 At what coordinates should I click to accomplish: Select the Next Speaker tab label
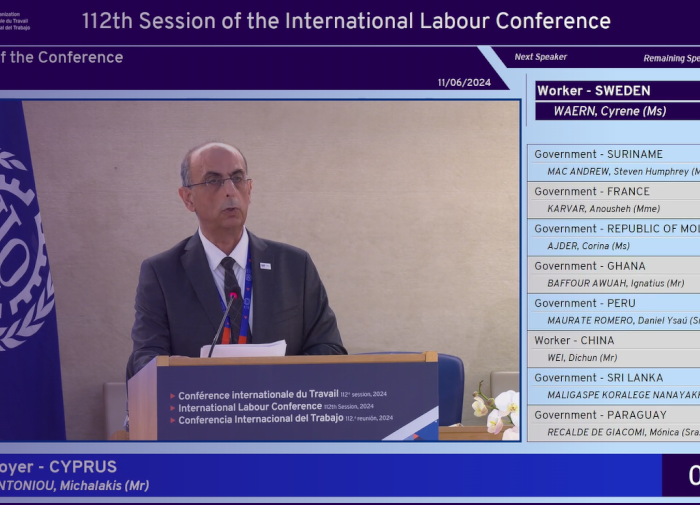[540, 57]
